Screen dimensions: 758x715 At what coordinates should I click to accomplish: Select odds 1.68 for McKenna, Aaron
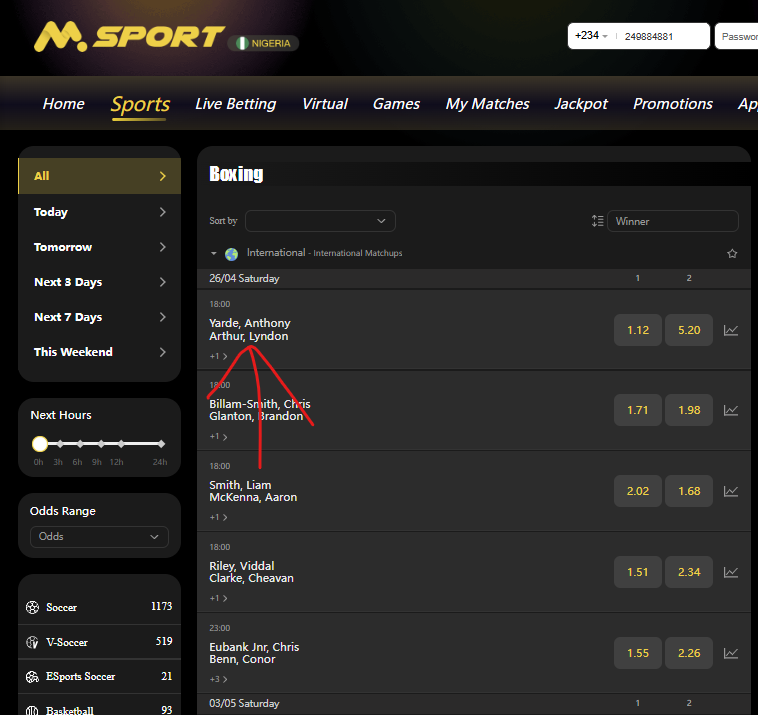coord(689,491)
